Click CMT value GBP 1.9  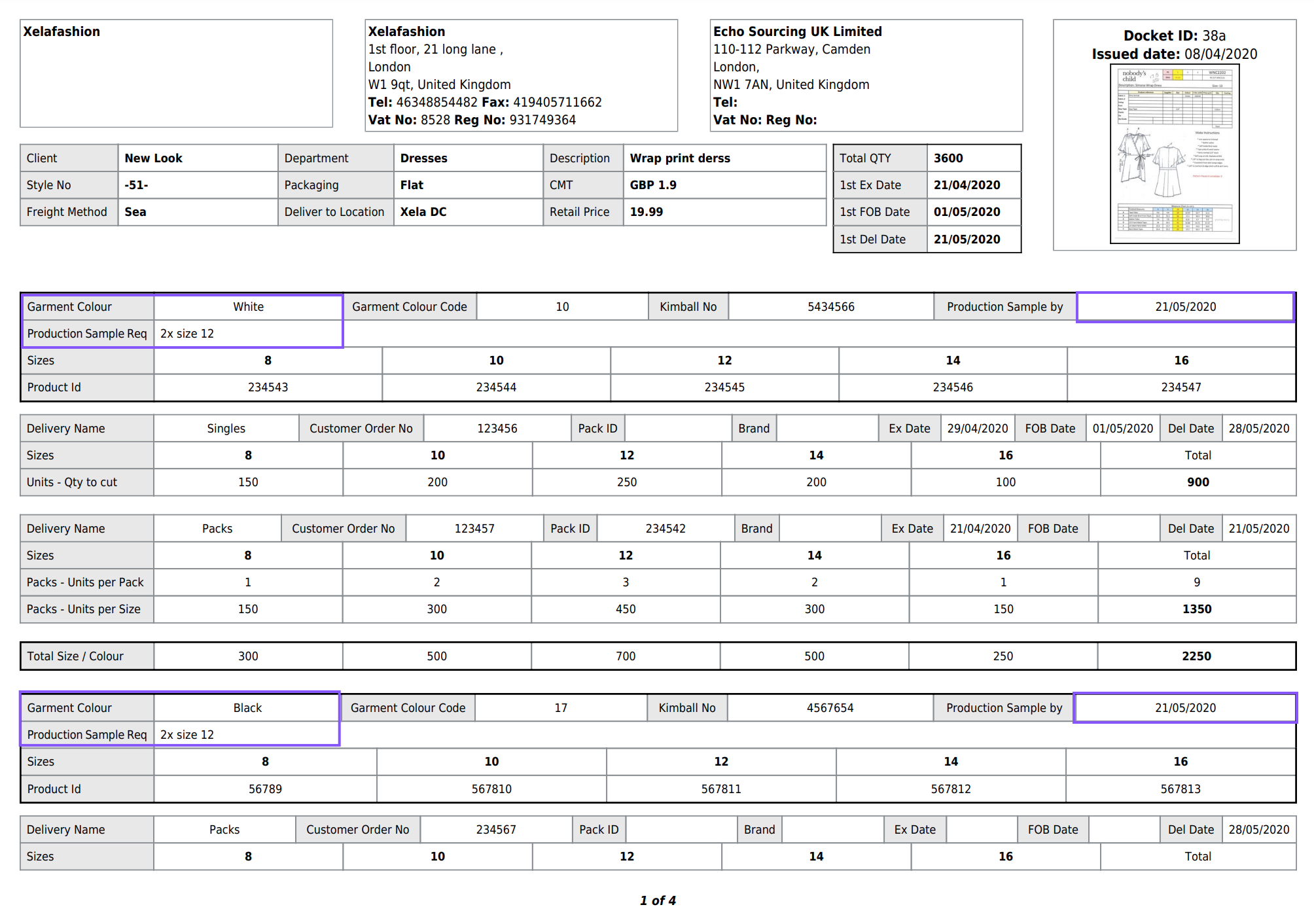[653, 185]
